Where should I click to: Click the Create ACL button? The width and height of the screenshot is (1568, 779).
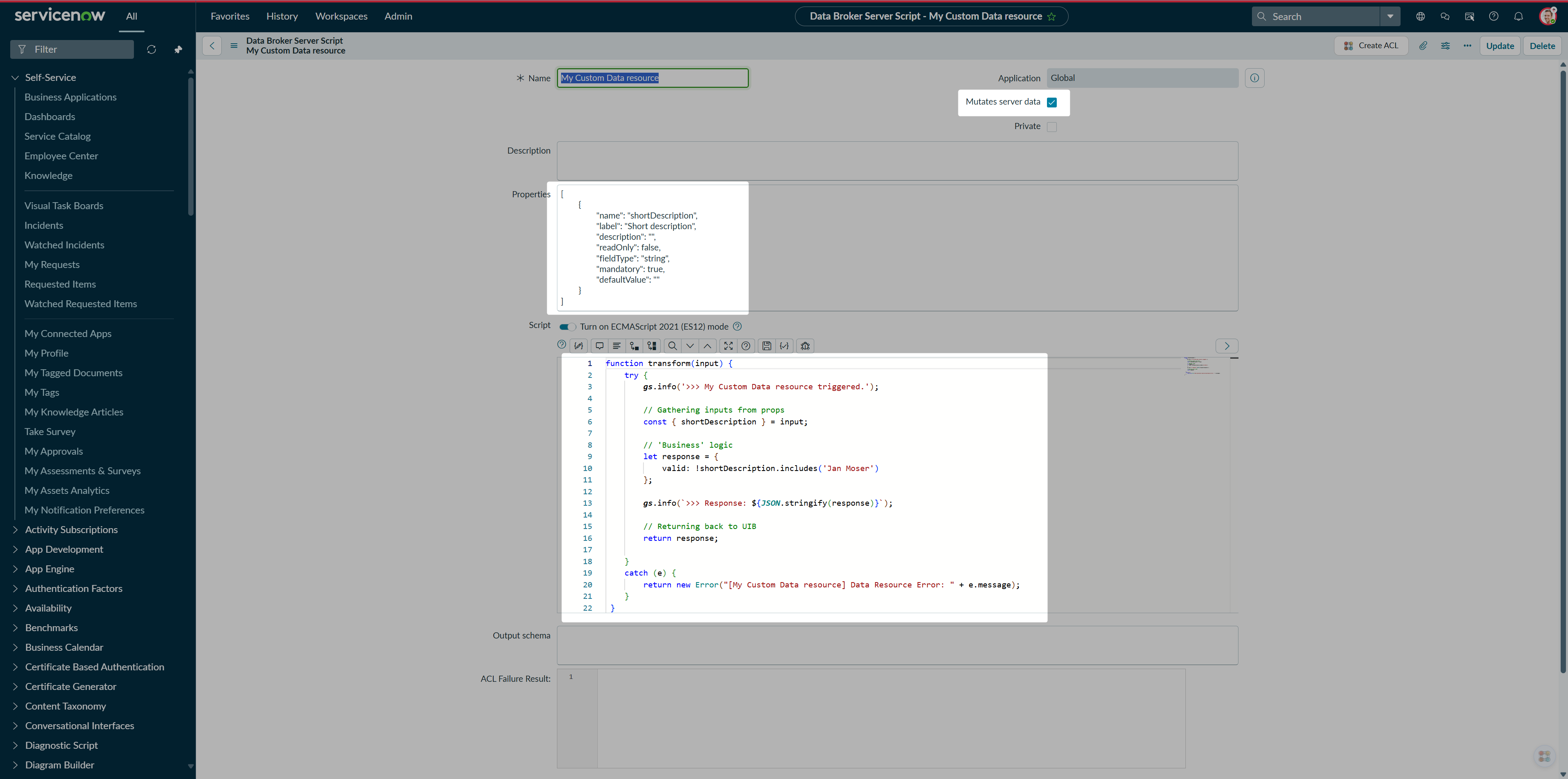[1371, 46]
